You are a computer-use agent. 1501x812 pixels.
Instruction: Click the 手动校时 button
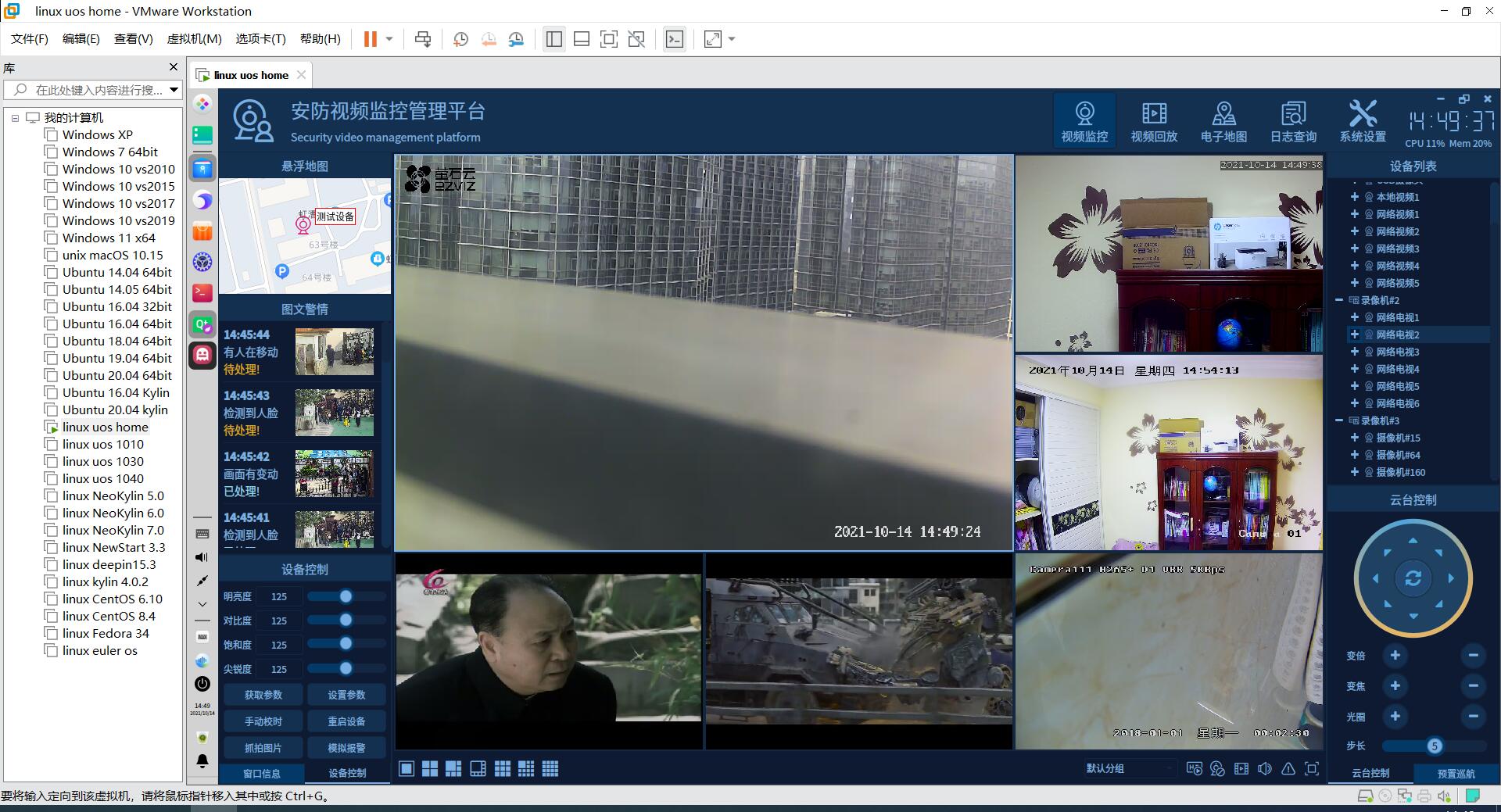click(x=263, y=721)
